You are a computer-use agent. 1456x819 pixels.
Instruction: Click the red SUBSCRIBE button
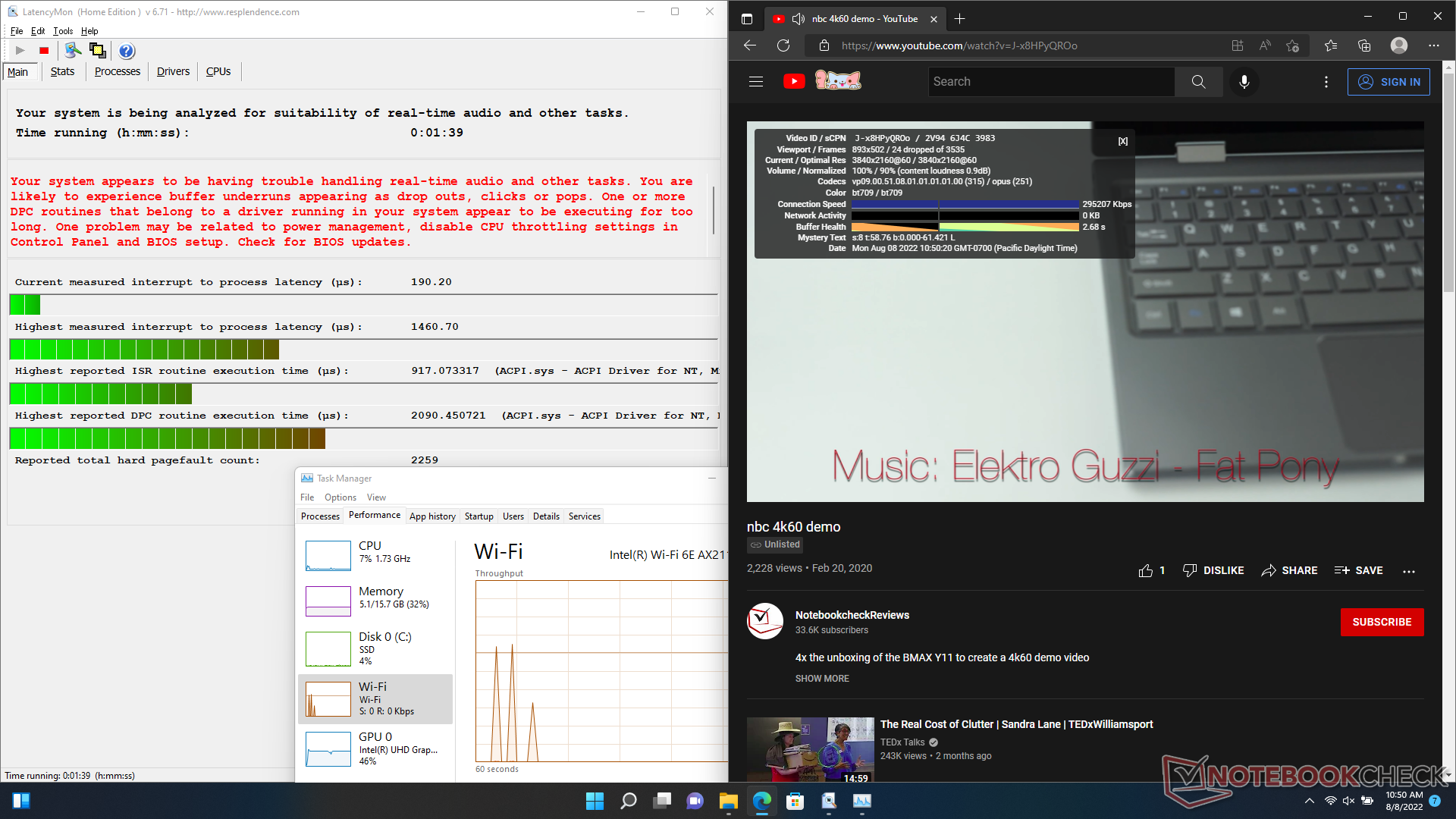pos(1382,622)
